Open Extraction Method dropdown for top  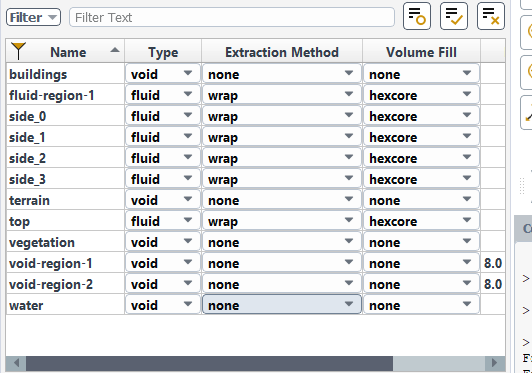point(282,221)
